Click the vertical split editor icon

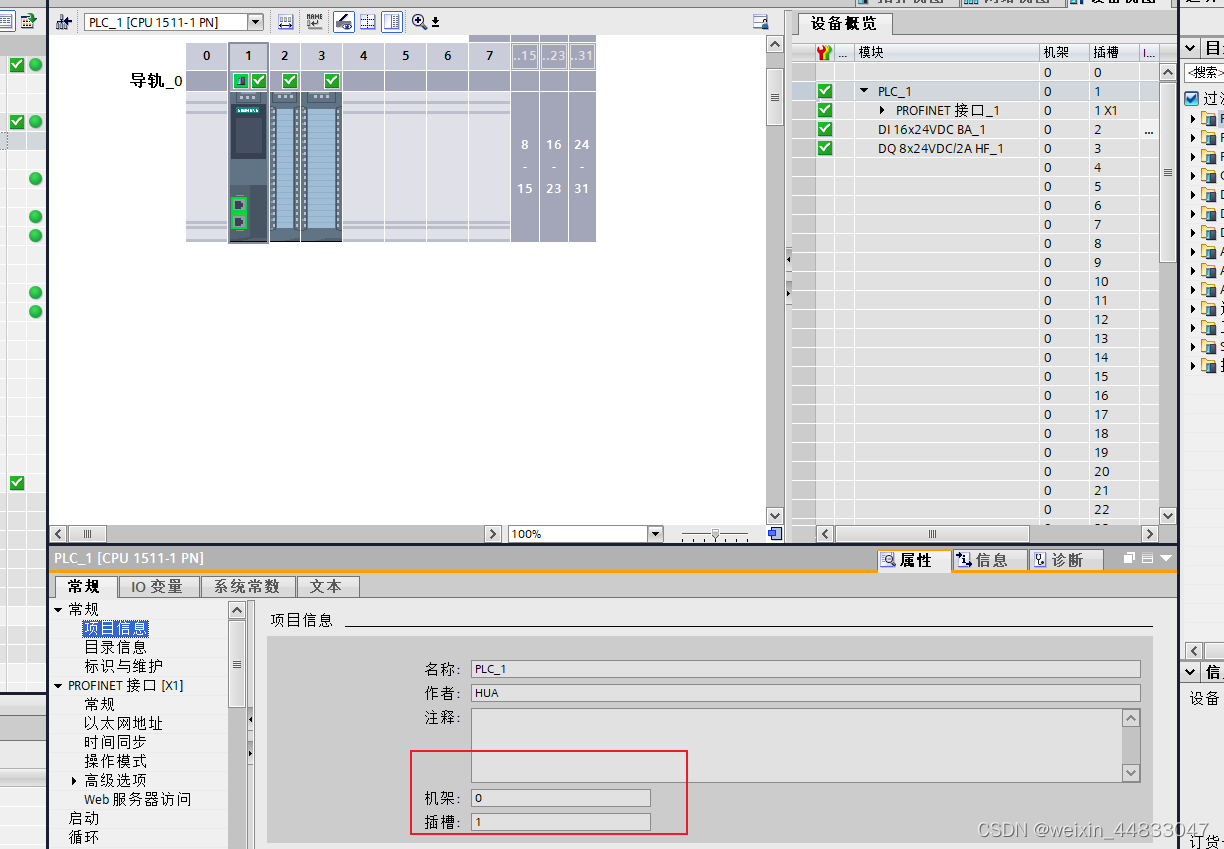click(x=392, y=22)
